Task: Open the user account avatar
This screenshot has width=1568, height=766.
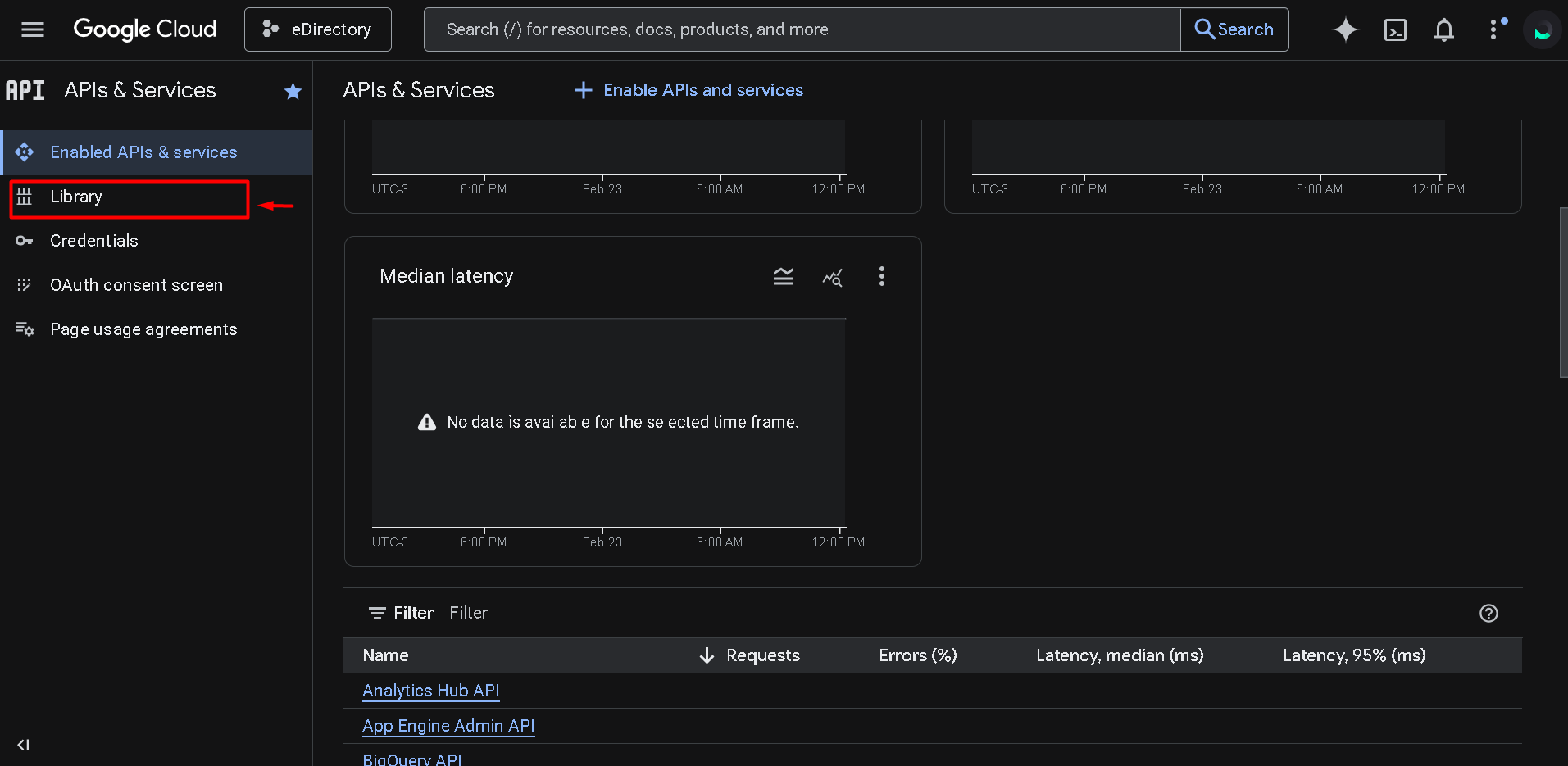Action: 1543,30
